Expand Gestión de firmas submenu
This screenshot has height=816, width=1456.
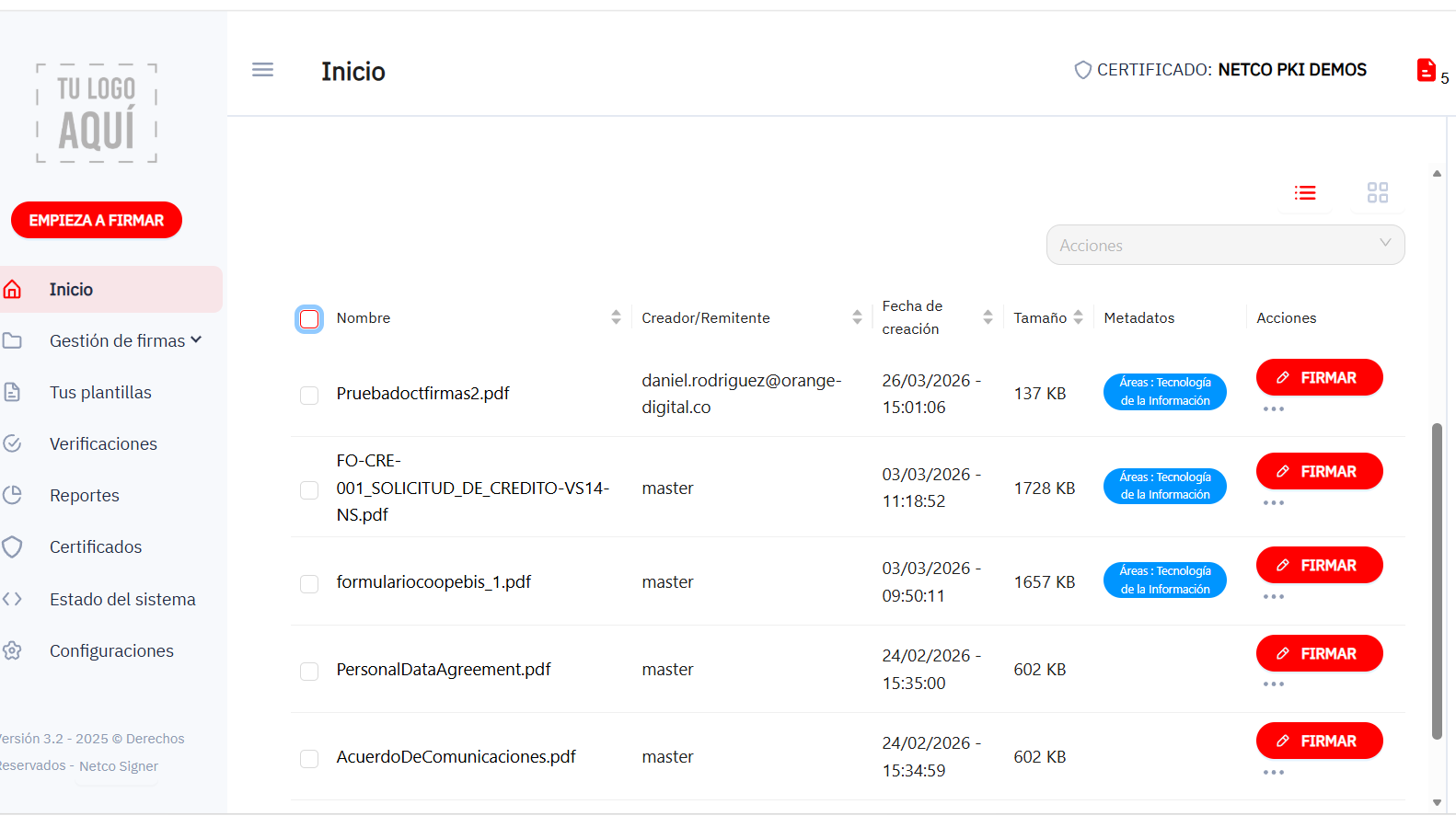tap(125, 340)
